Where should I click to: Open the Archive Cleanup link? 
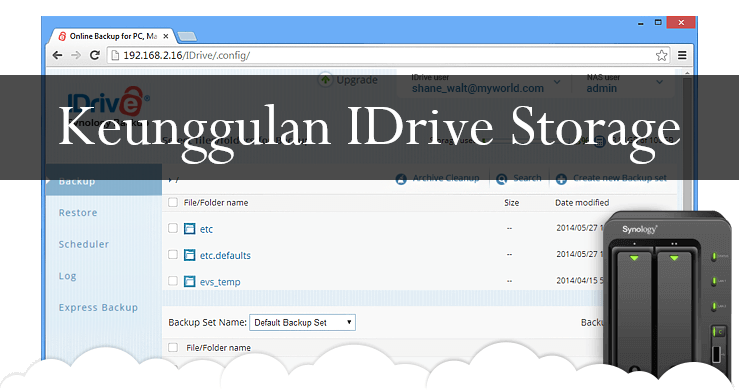click(x=446, y=178)
